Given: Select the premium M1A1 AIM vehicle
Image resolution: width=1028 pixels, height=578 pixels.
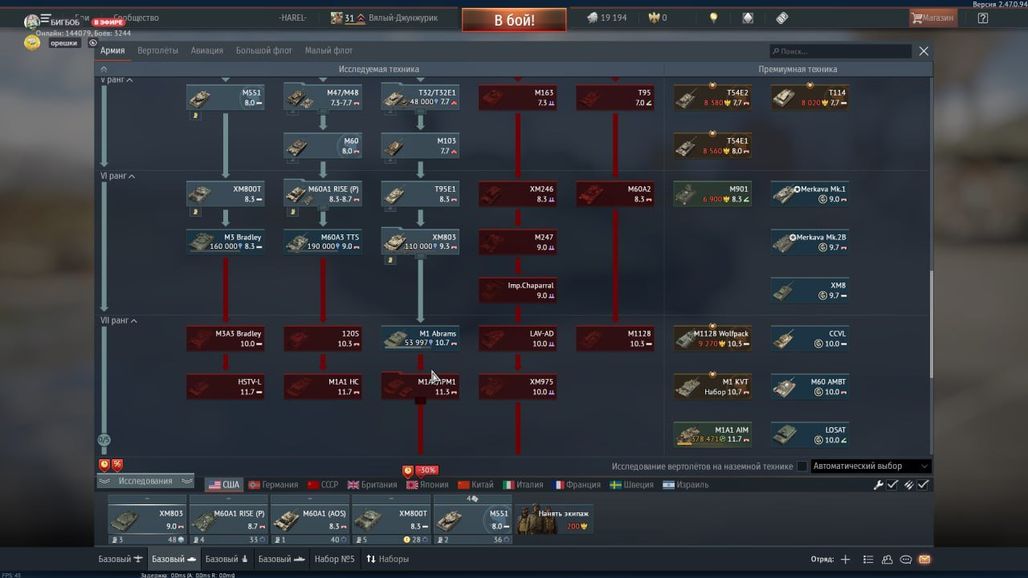Looking at the screenshot, I should point(713,434).
